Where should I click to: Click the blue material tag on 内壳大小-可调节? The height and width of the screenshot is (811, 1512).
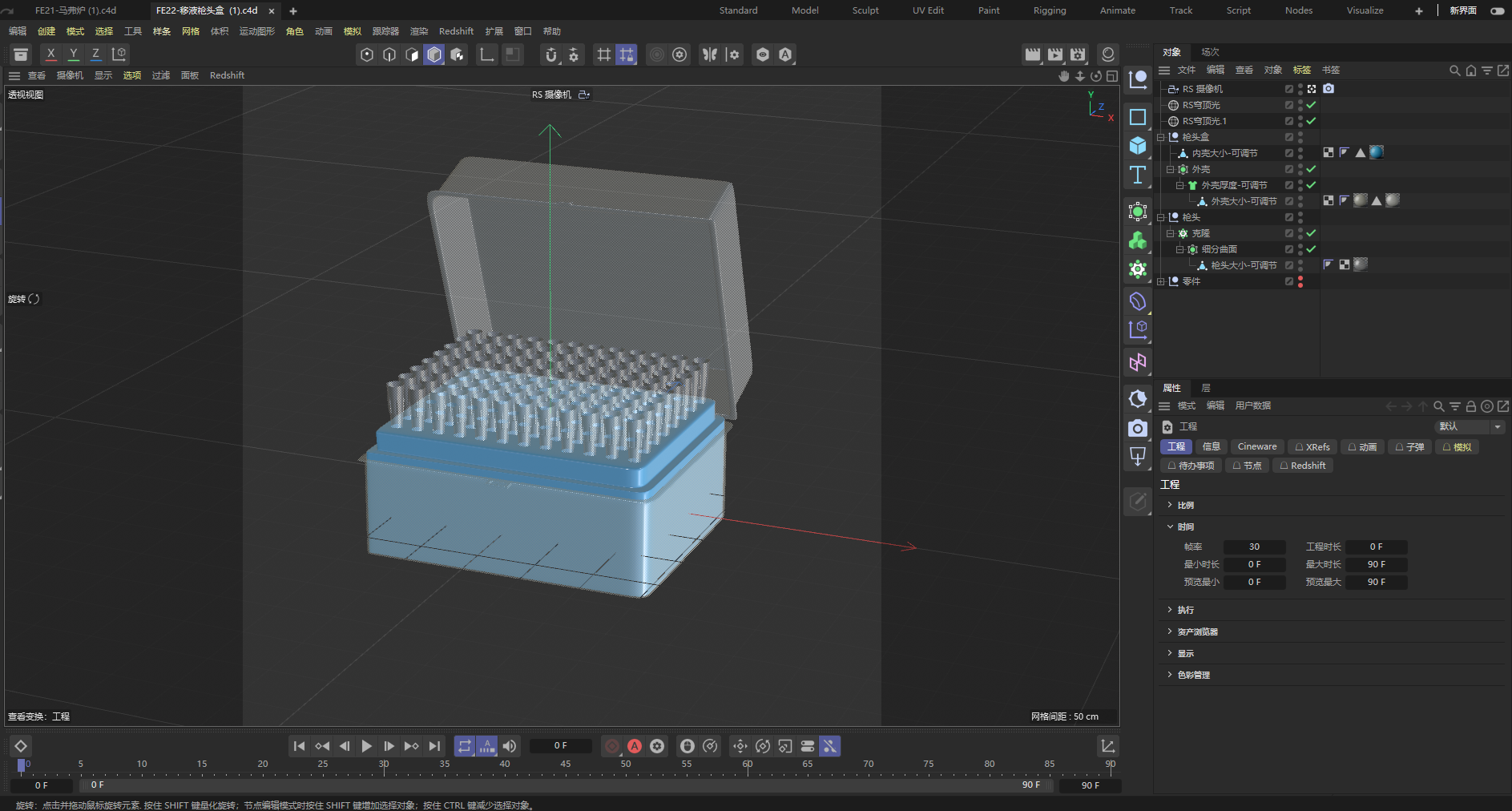click(x=1377, y=152)
